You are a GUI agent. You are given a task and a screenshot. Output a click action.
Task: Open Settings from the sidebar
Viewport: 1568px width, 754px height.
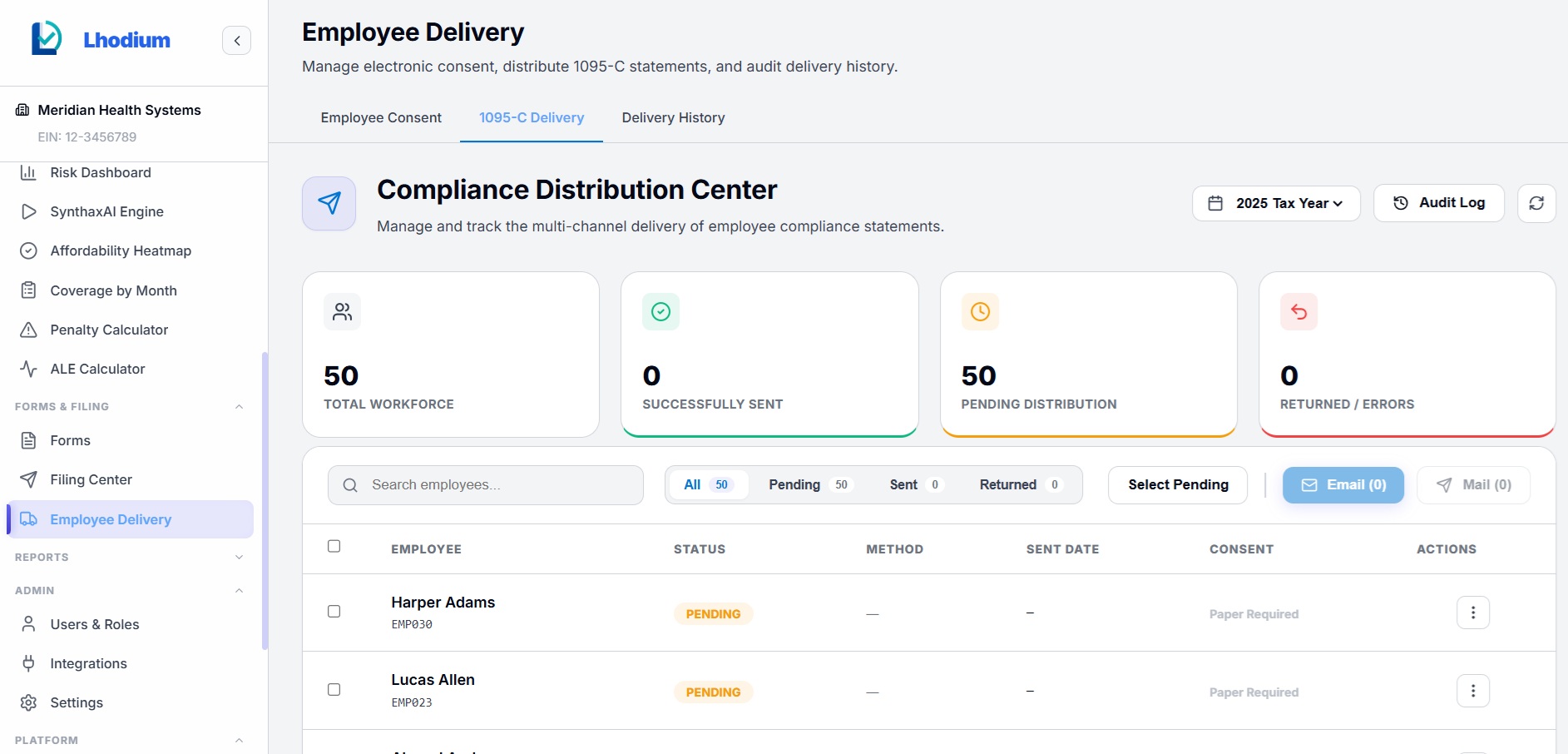pyautogui.click(x=129, y=702)
